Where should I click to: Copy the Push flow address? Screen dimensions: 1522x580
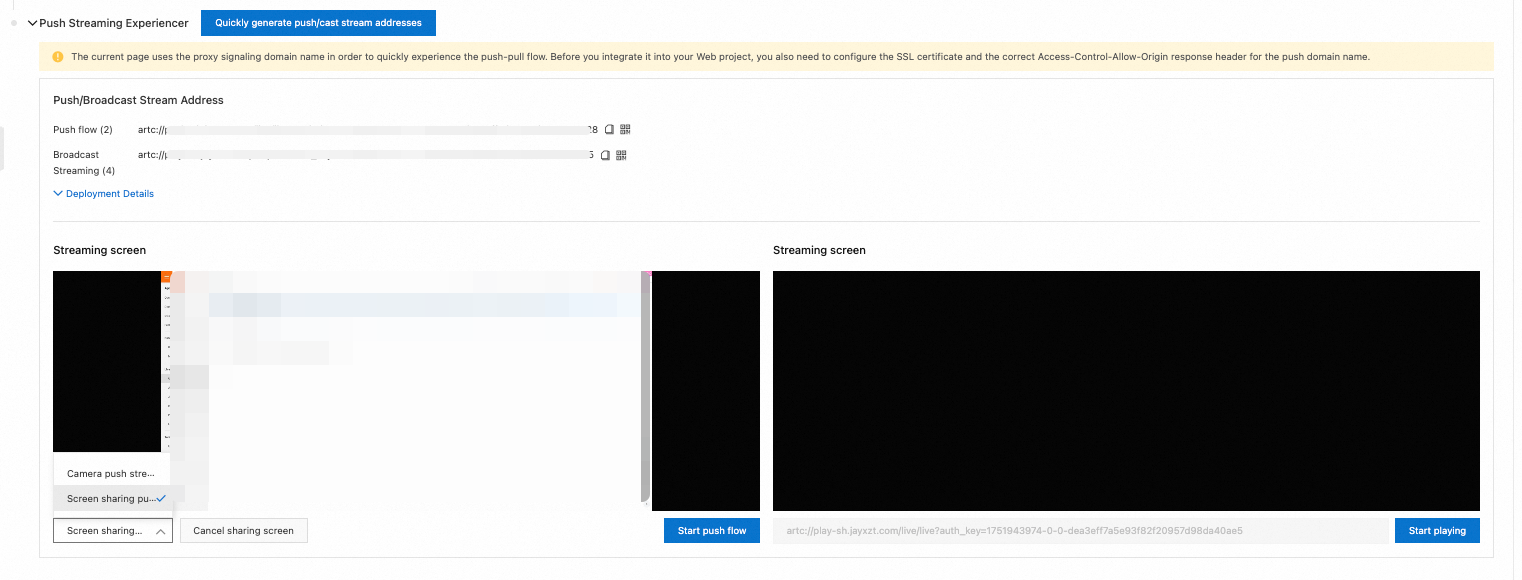pyautogui.click(x=608, y=129)
